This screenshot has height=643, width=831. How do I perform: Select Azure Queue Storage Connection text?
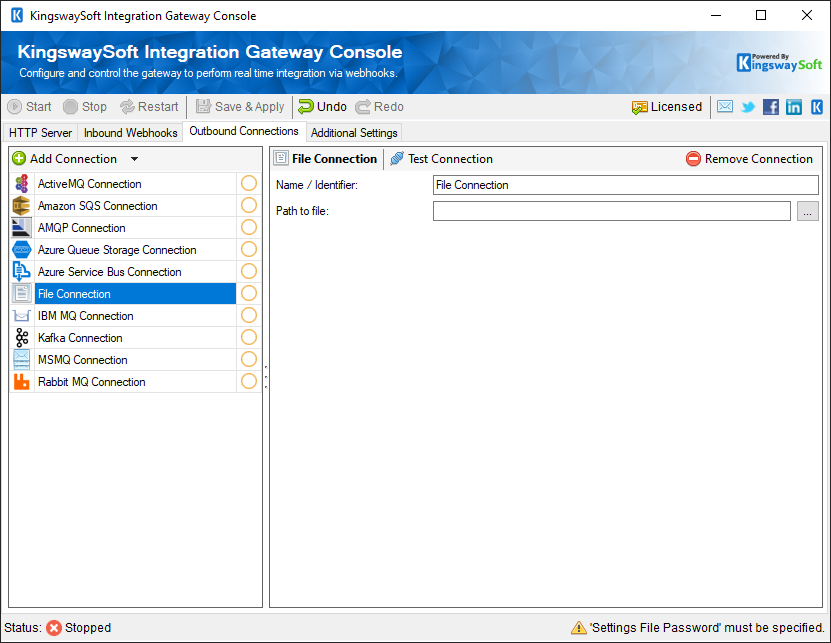click(117, 250)
